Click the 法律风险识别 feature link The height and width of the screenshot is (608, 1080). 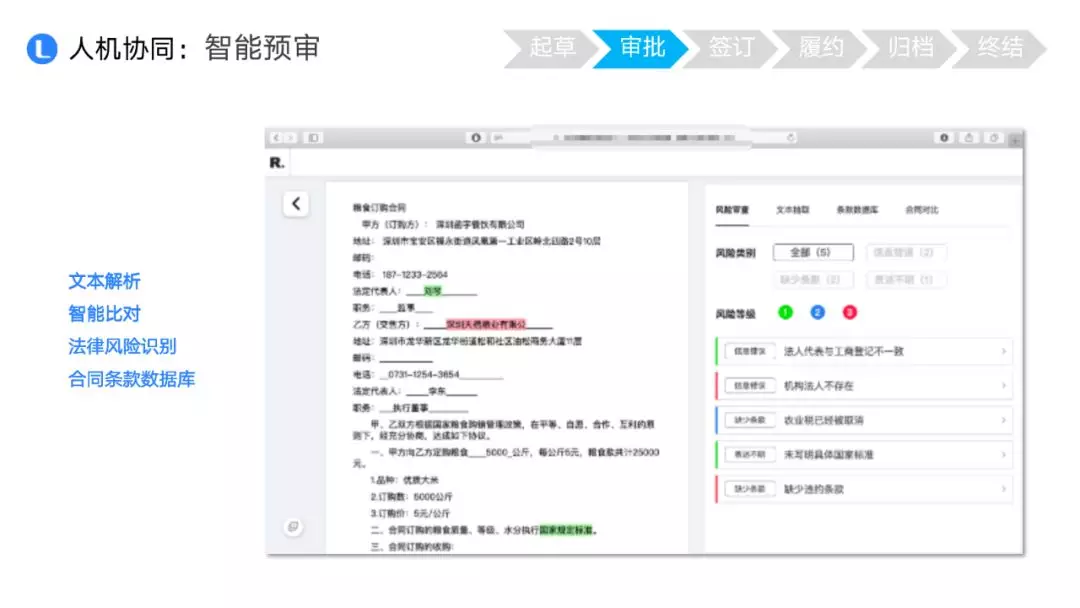[122, 346]
